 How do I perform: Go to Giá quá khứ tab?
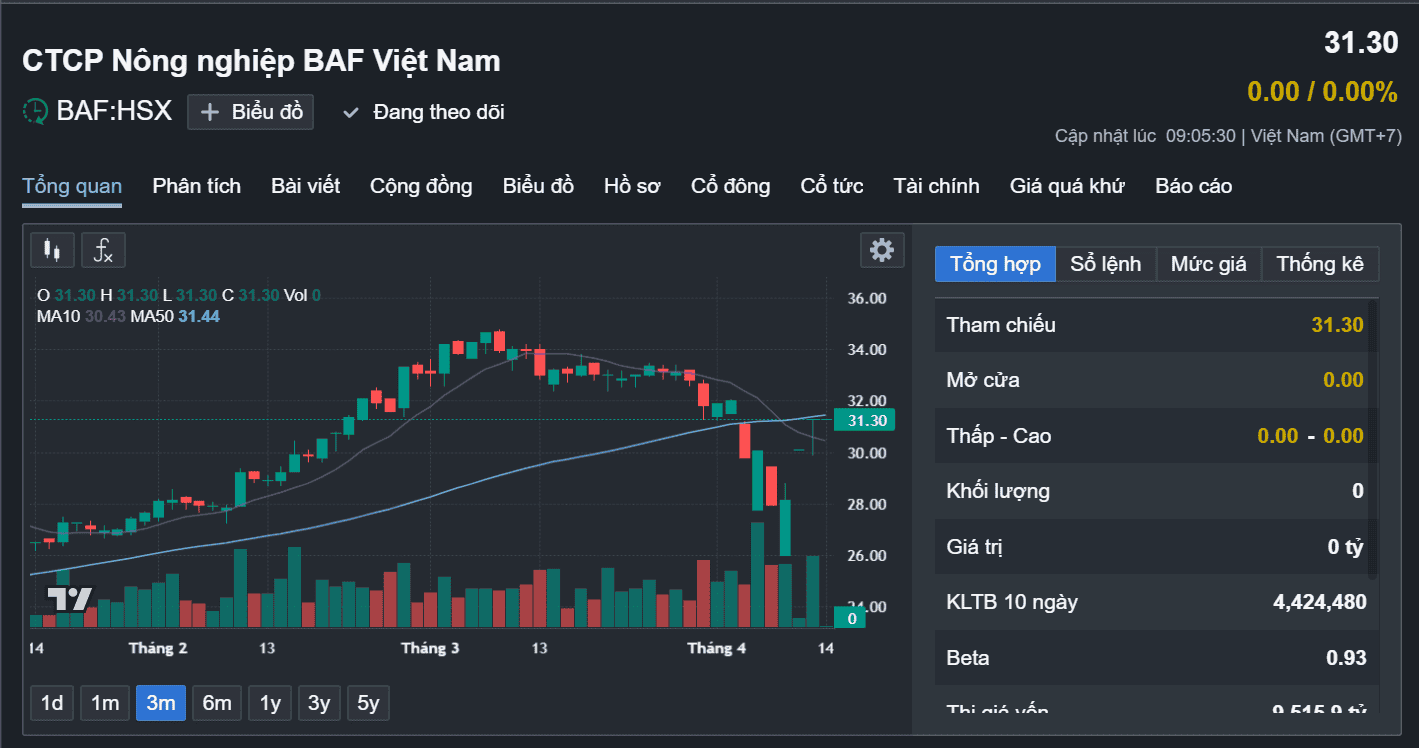click(1067, 186)
